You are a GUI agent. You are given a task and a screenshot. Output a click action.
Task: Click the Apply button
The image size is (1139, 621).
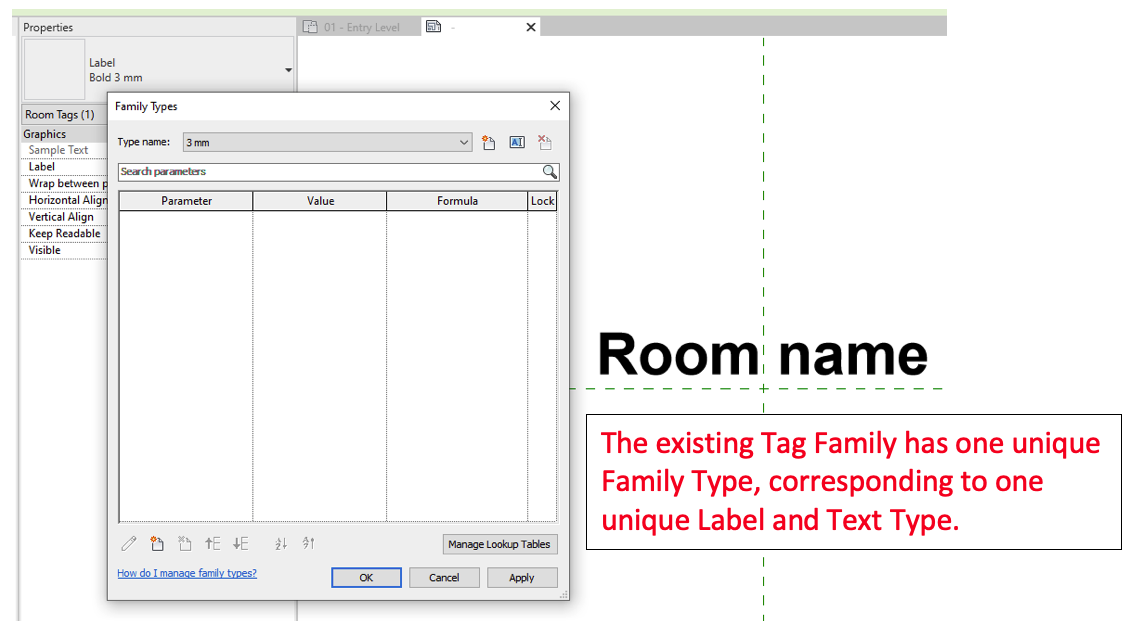point(522,577)
